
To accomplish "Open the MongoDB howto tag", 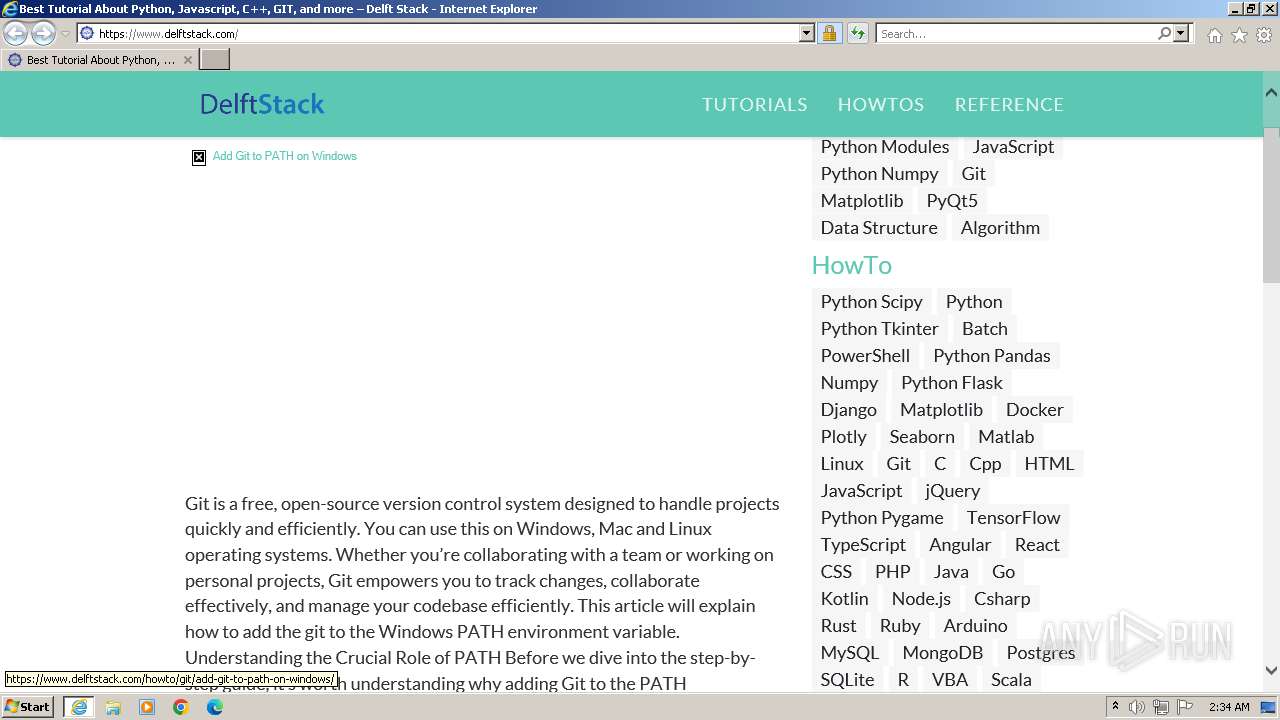I will [x=943, y=652].
